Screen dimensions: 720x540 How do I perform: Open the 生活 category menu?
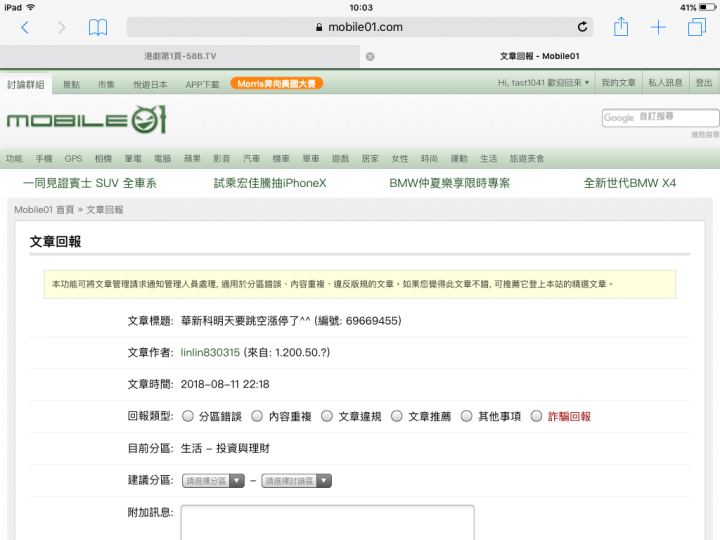point(489,158)
